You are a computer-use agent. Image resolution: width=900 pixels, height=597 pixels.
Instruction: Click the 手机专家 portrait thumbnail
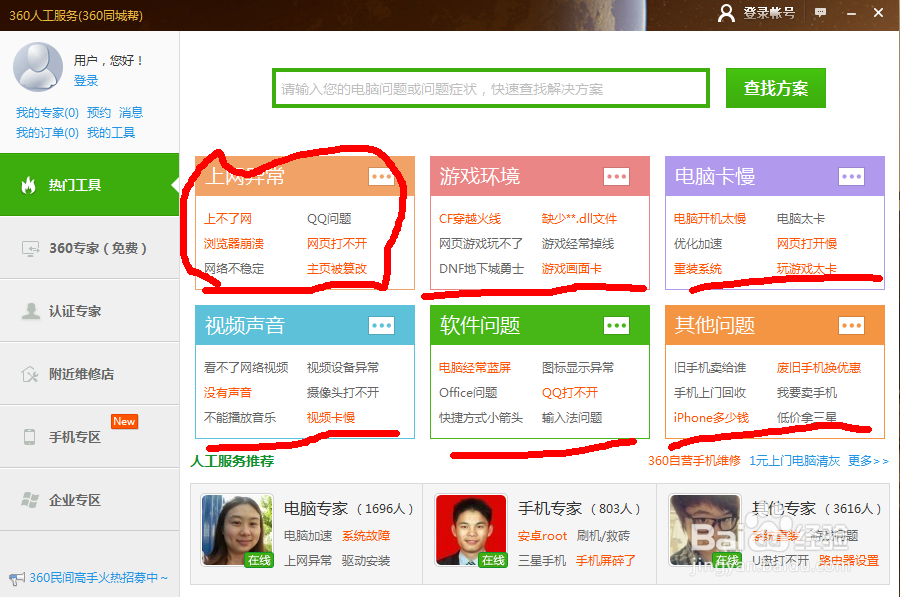click(470, 530)
